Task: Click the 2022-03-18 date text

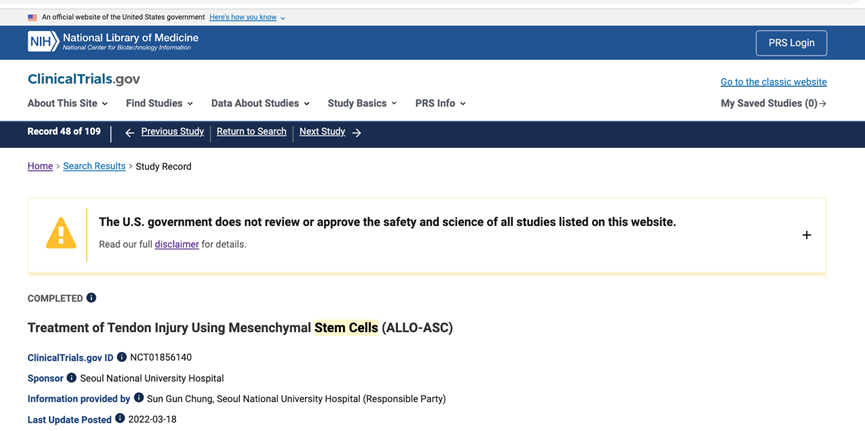Action: click(153, 419)
